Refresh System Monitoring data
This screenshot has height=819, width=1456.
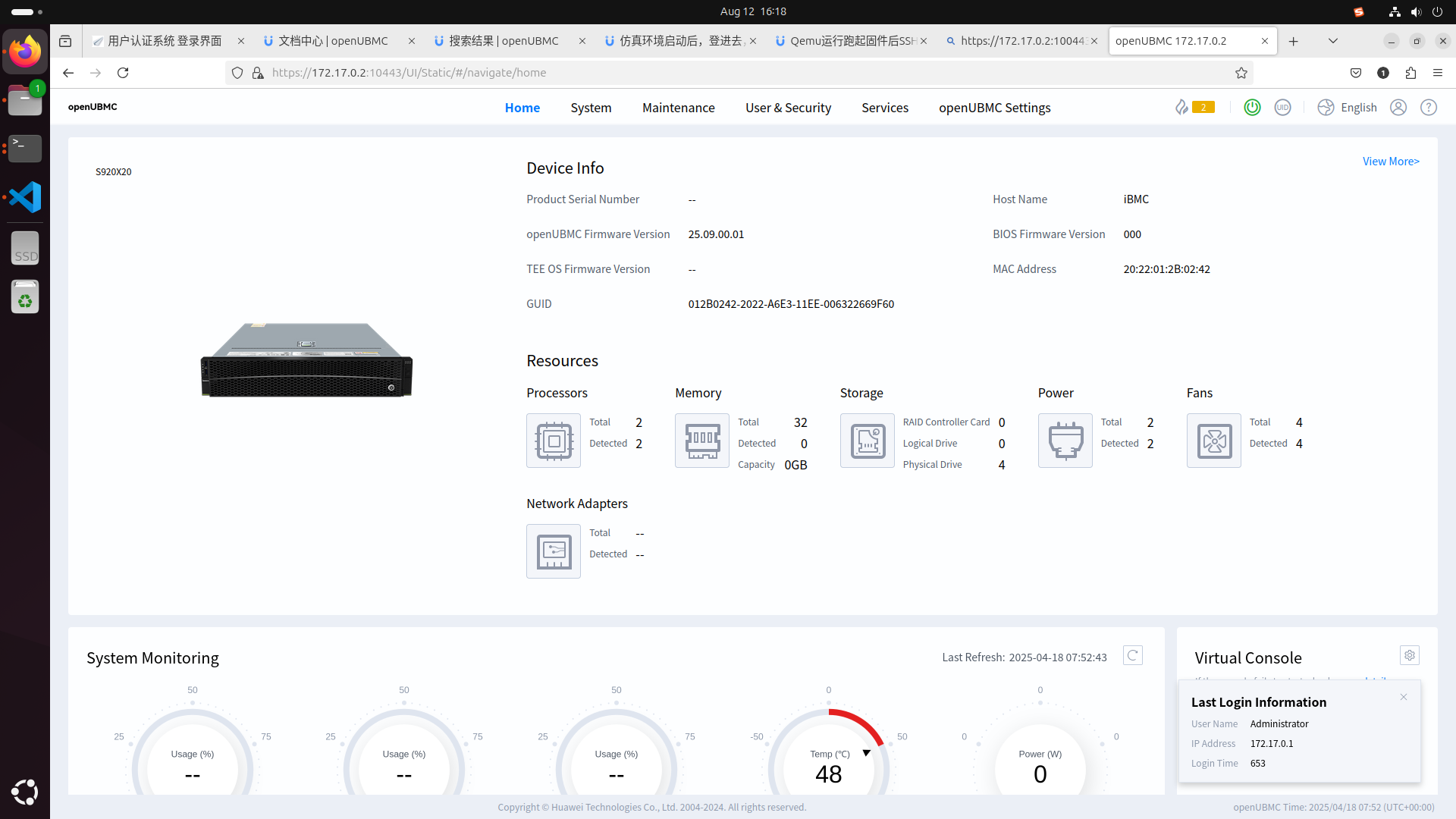[1133, 656]
